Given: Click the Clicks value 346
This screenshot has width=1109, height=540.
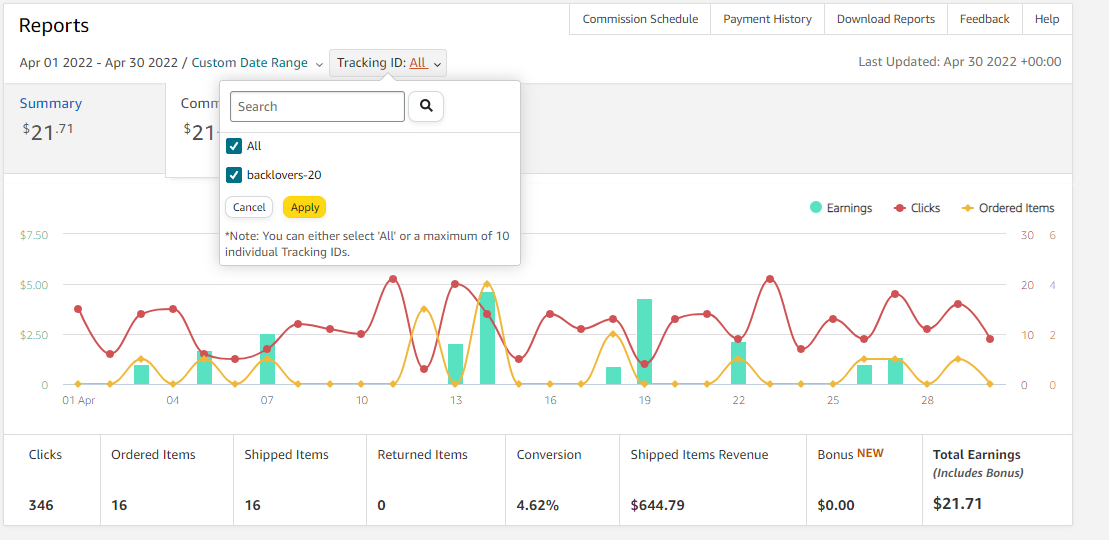Looking at the screenshot, I should click(41, 505).
